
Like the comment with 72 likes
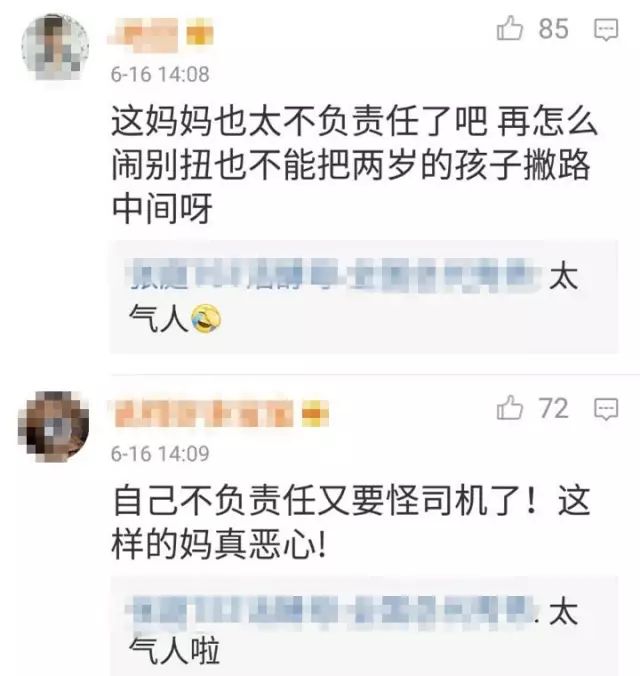click(510, 408)
